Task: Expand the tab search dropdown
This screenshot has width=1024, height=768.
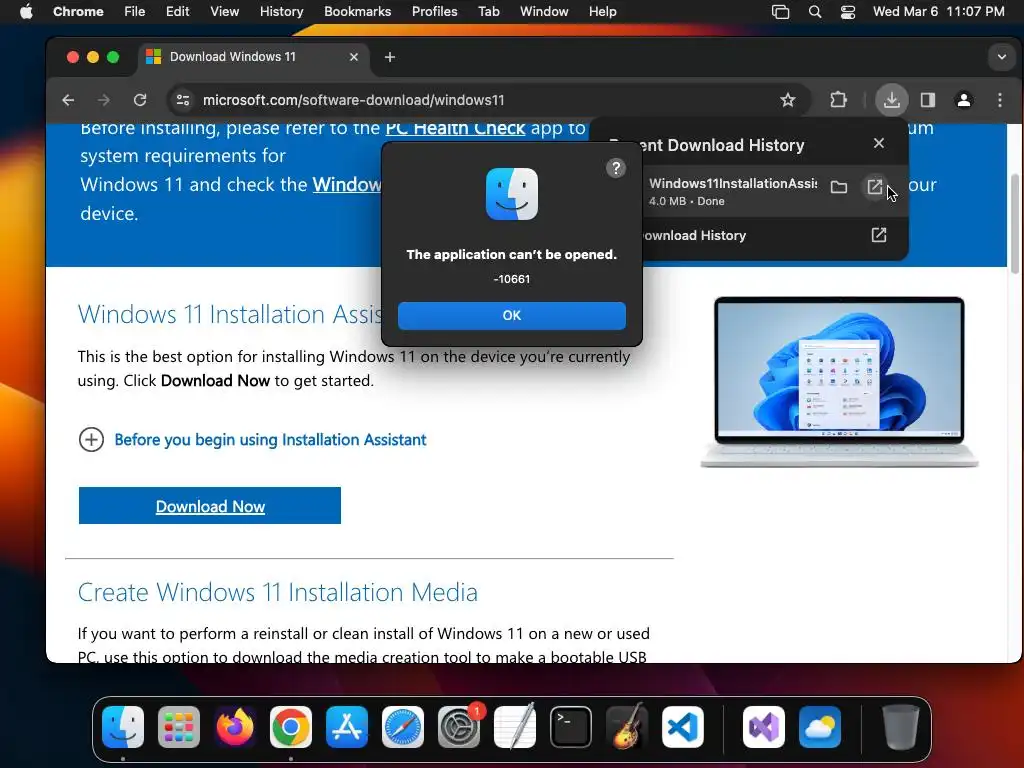Action: pos(1001,57)
